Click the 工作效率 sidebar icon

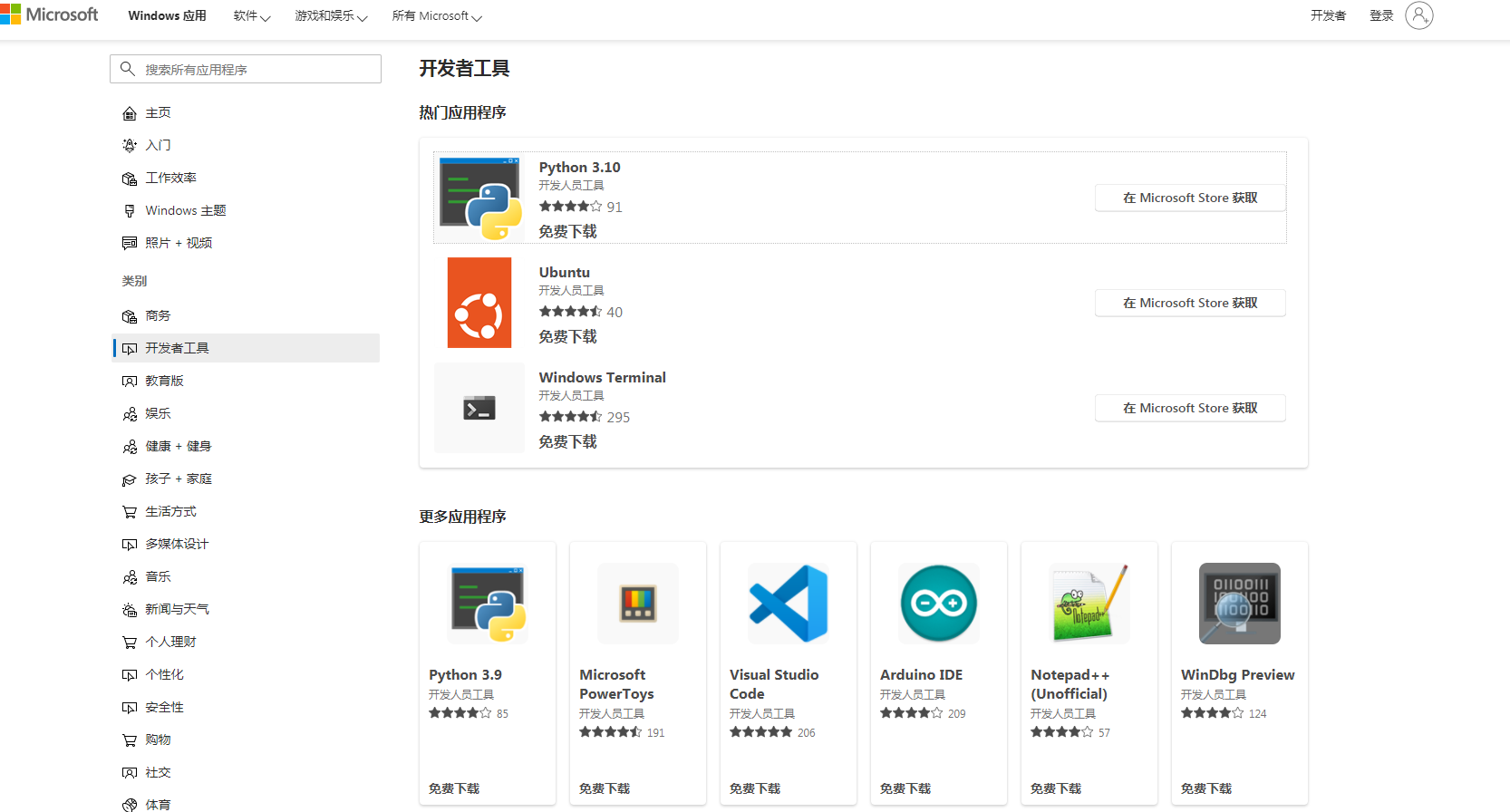point(130,179)
